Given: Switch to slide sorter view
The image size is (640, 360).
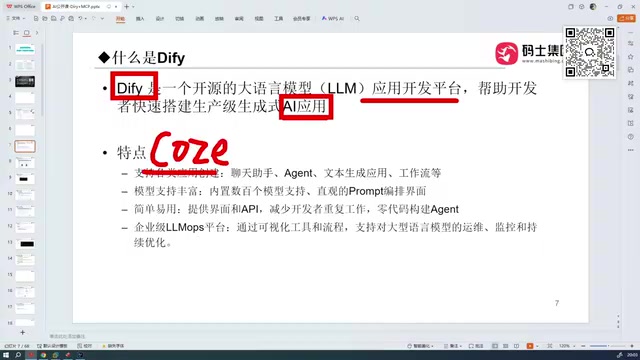Looking at the screenshot, I should coord(506,346).
